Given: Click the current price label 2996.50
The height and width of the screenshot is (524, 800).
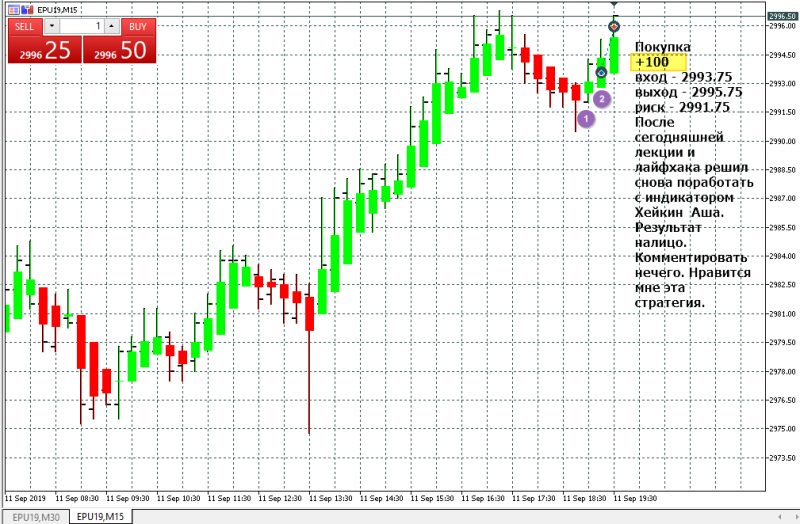Looking at the screenshot, I should click(783, 16).
